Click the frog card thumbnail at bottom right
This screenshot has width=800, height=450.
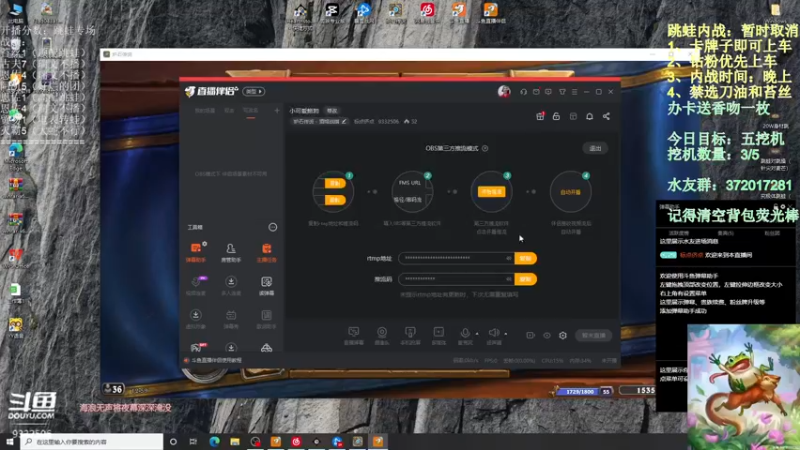[743, 387]
